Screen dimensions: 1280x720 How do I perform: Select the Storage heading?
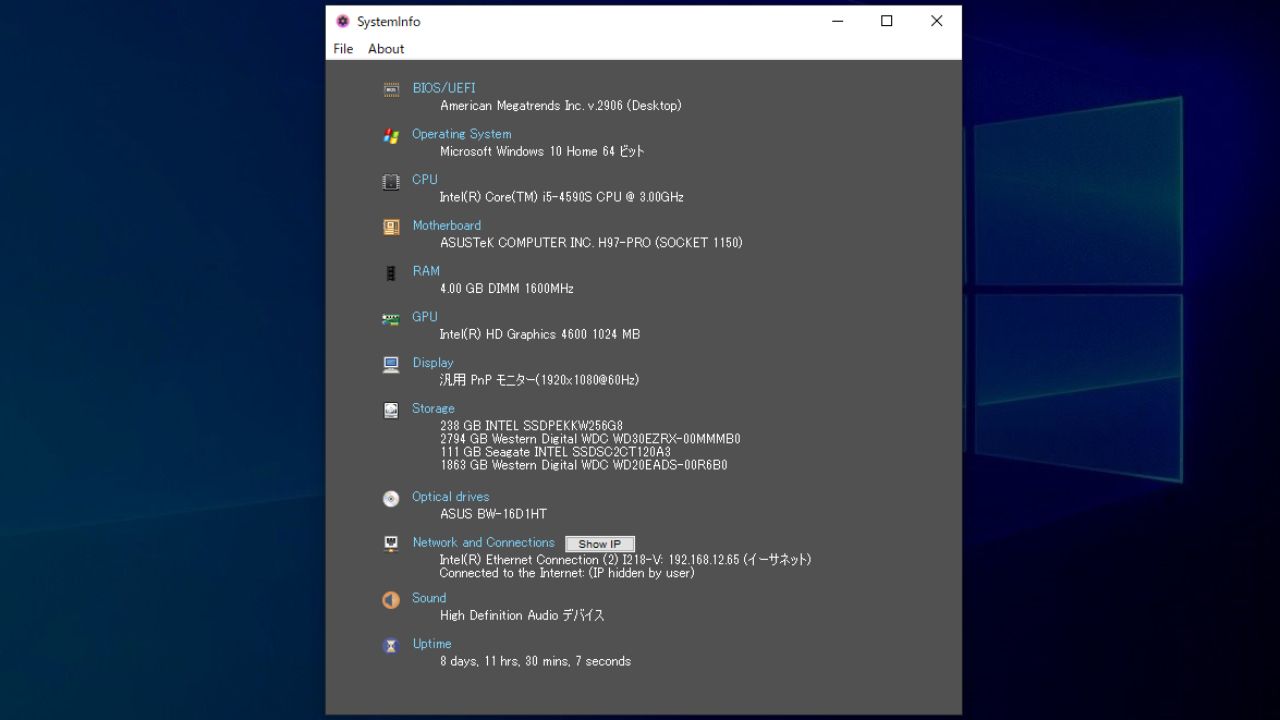tap(433, 409)
